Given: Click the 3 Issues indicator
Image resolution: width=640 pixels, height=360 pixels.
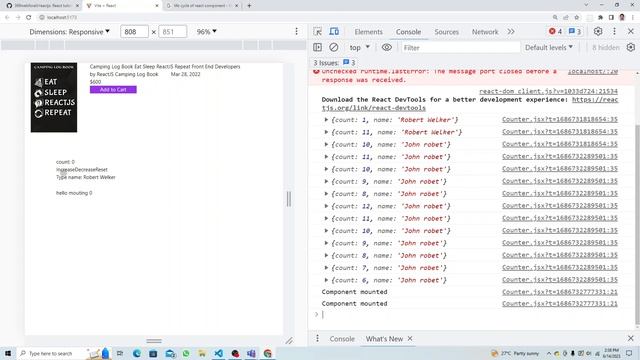Looking at the screenshot, I should (x=334, y=62).
